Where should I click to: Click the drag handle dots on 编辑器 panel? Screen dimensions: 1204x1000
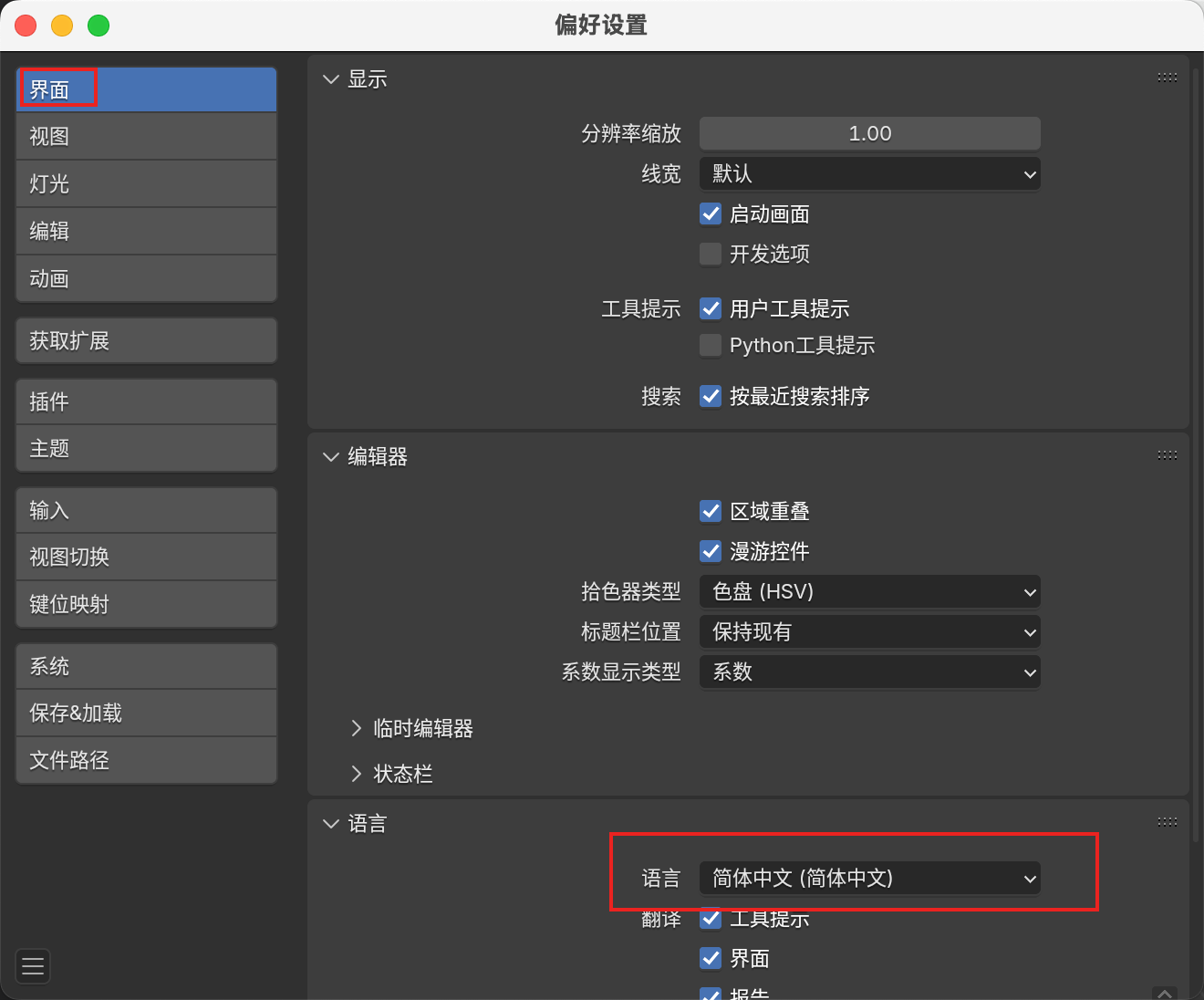[x=1168, y=454]
